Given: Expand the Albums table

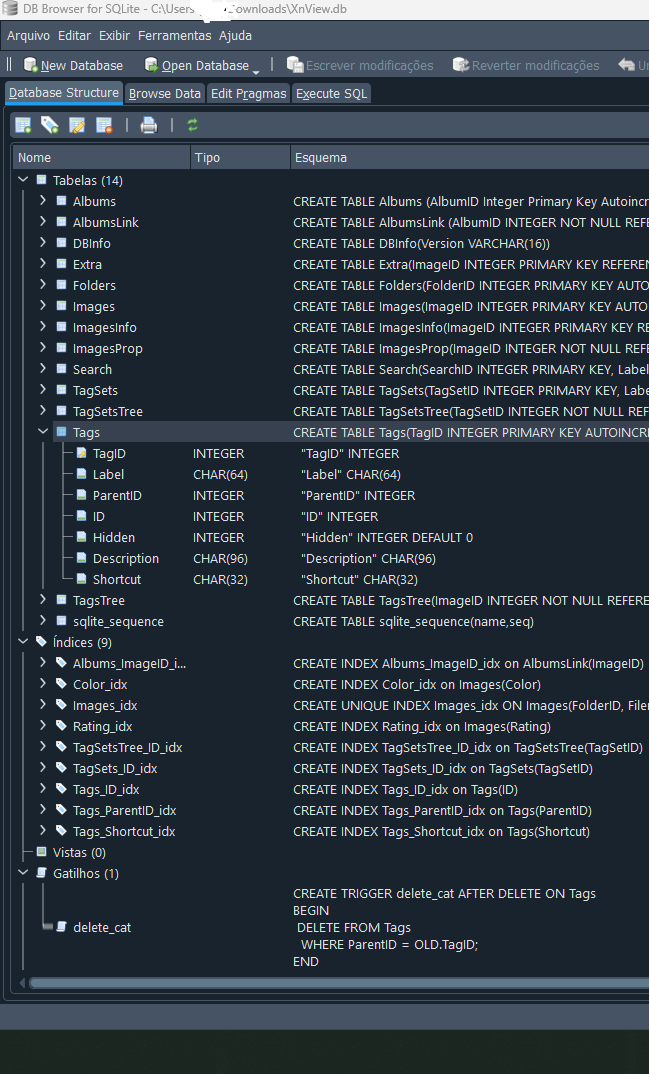Looking at the screenshot, I should pos(43,201).
